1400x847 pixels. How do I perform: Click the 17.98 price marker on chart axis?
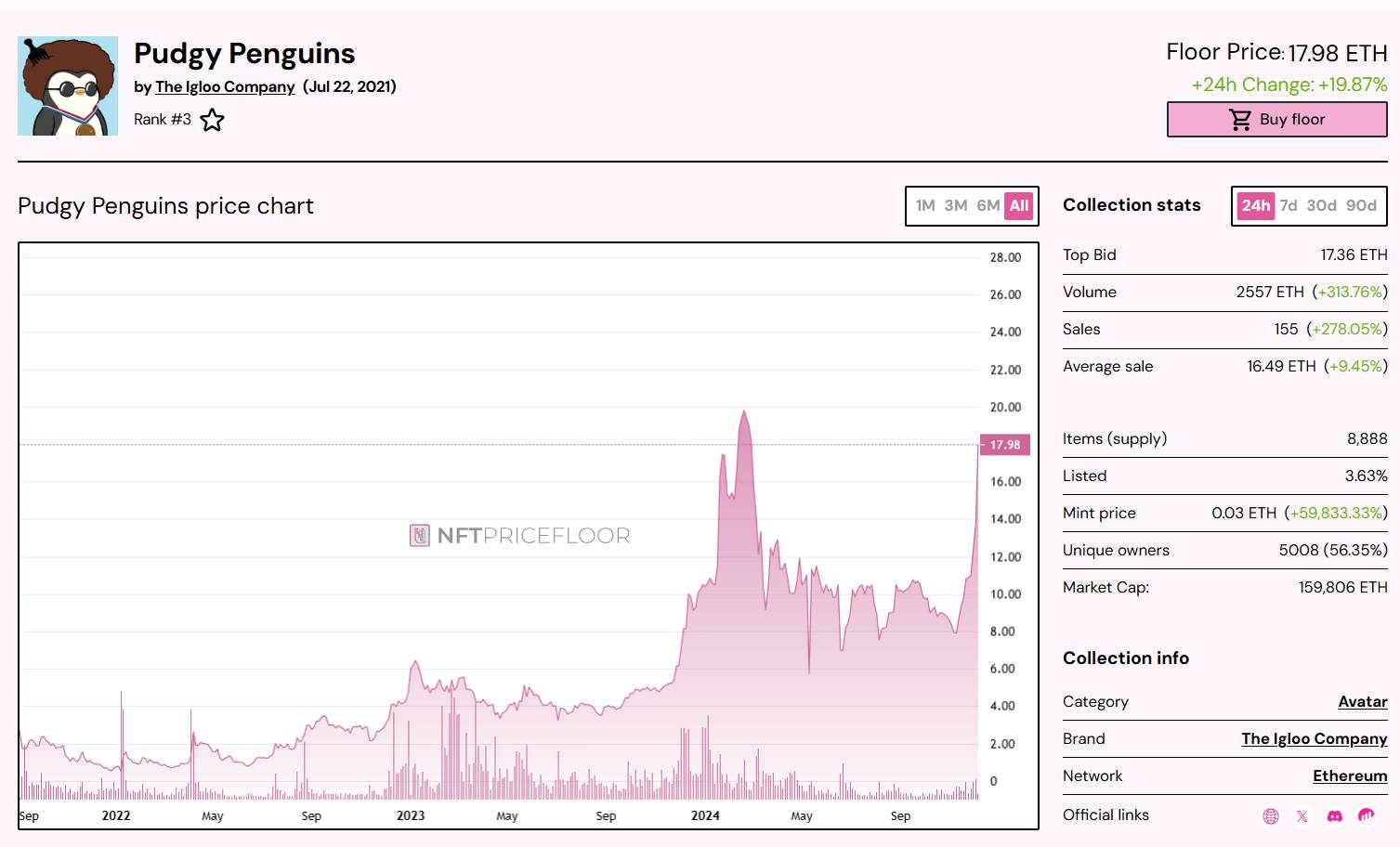coord(1005,445)
